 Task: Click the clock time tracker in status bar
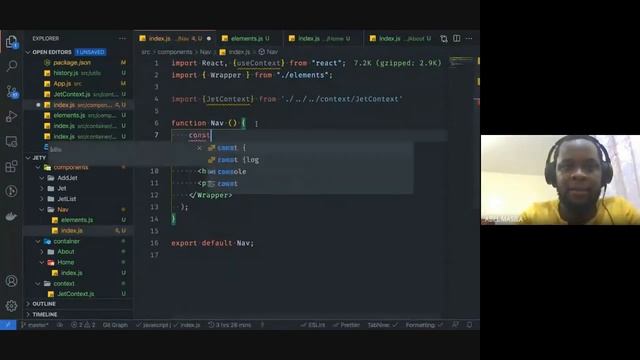(x=230, y=325)
